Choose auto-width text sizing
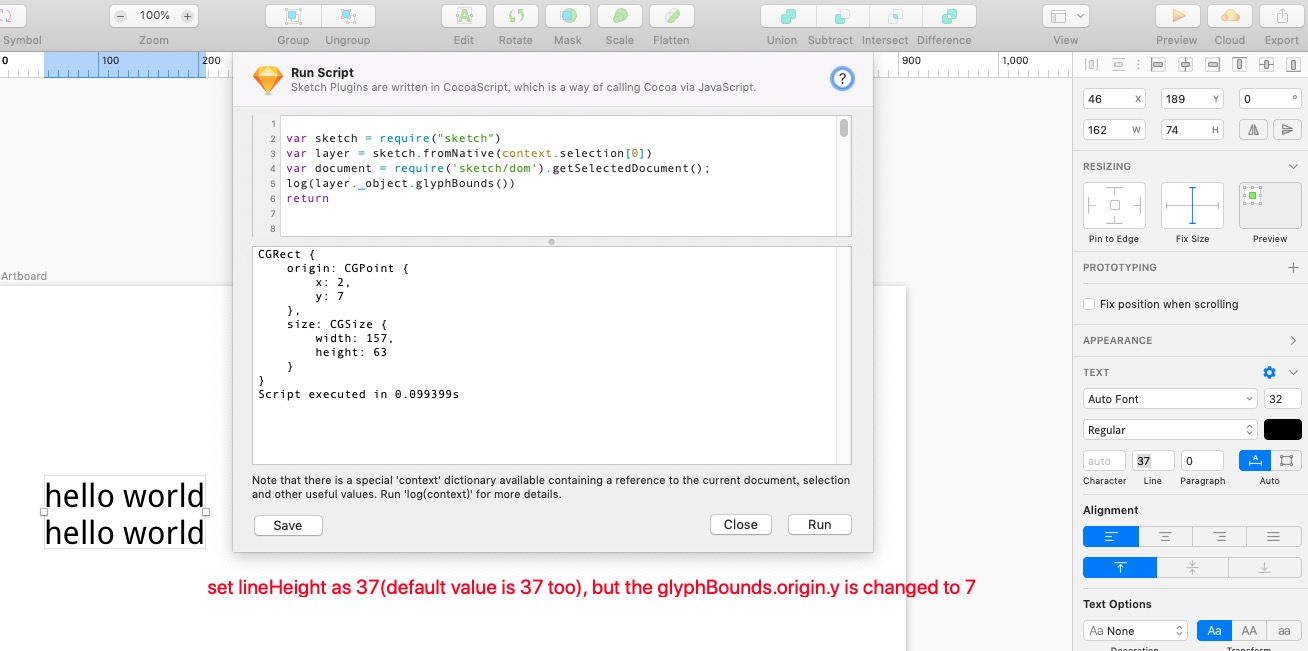Image resolution: width=1308 pixels, height=651 pixels. click(1254, 460)
